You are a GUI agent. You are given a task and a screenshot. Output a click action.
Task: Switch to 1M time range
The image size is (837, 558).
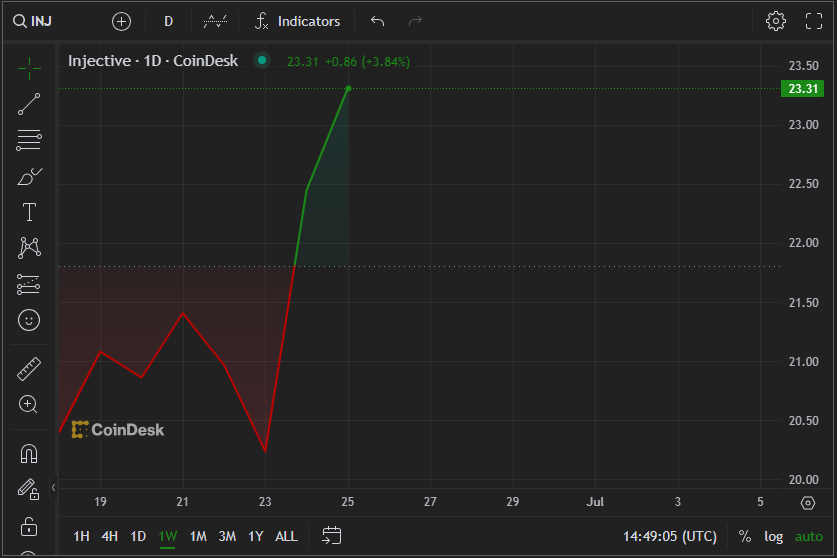[198, 536]
